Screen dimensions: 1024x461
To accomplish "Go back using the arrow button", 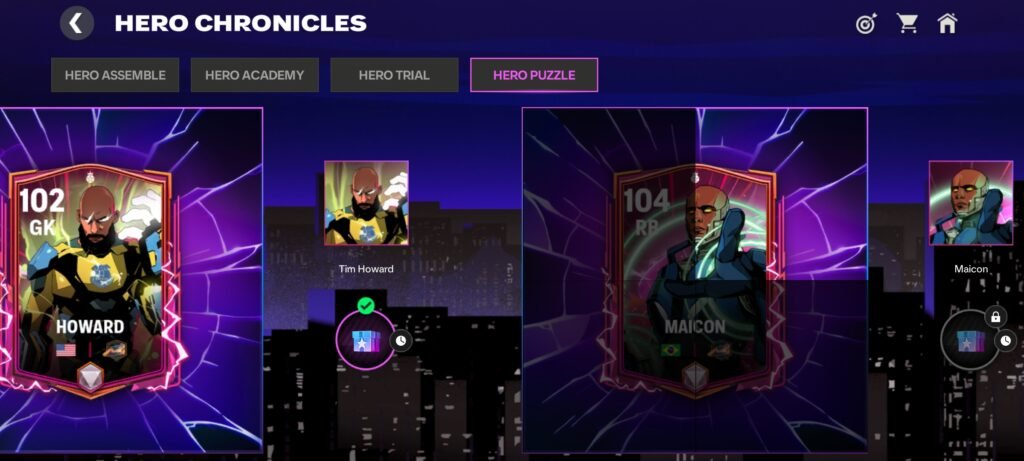I will [77, 24].
